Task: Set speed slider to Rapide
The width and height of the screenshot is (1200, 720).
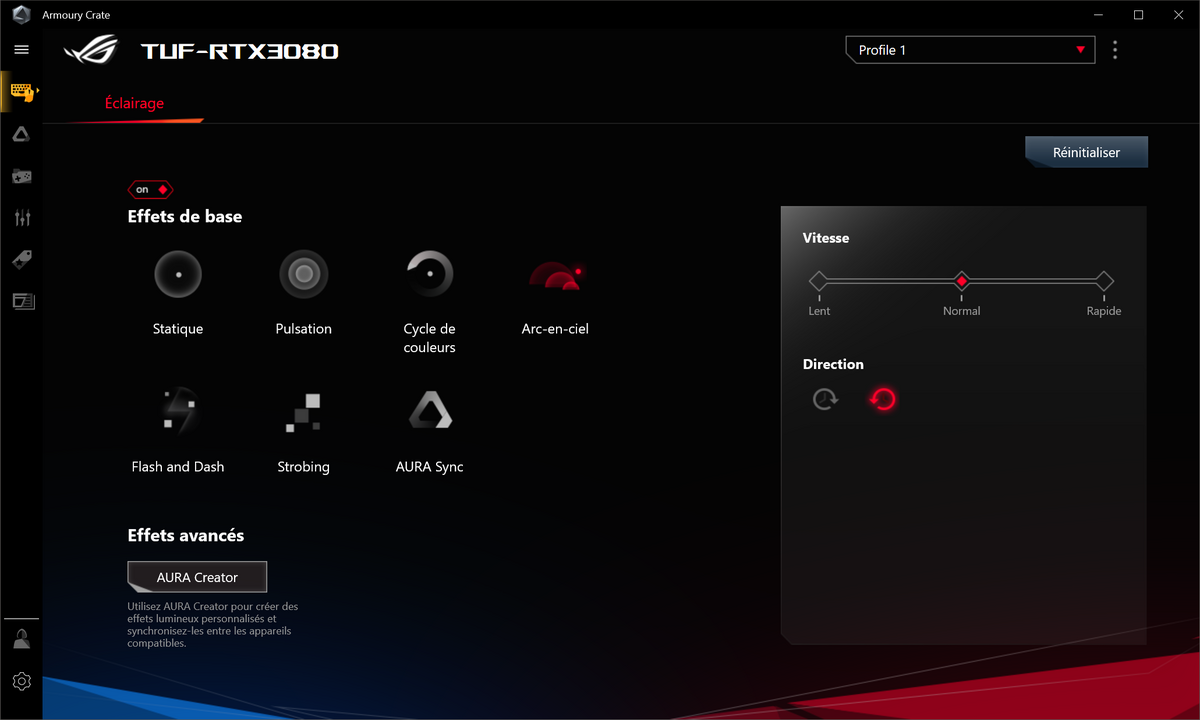Action: click(1104, 282)
